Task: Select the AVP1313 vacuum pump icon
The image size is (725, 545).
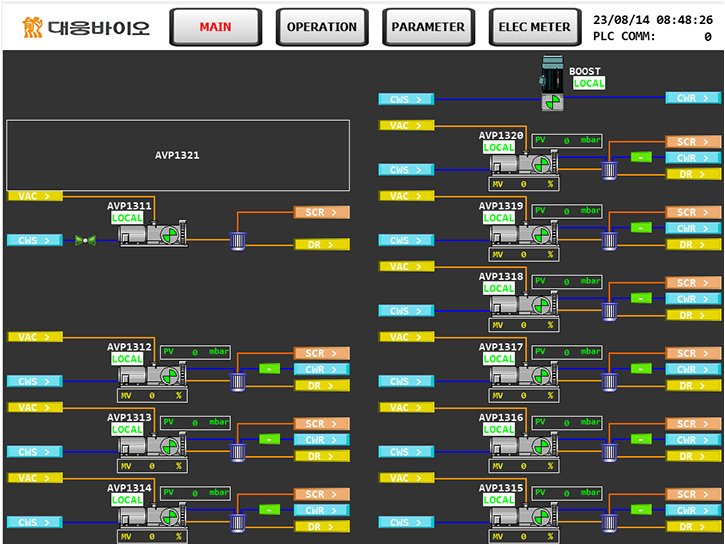Action: pos(153,445)
